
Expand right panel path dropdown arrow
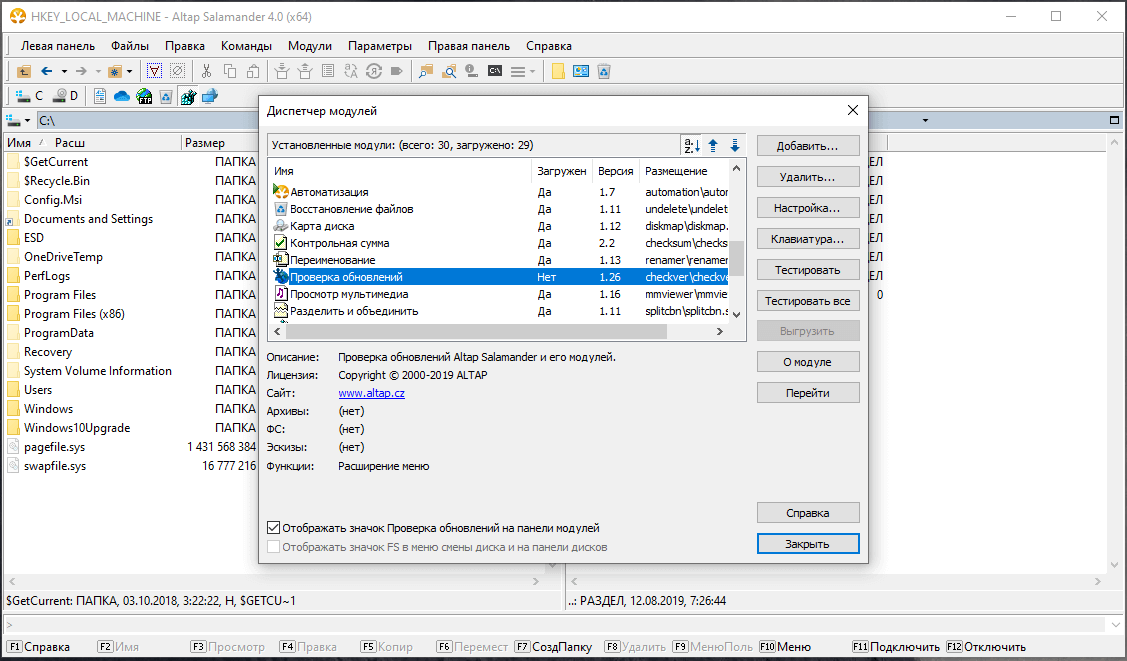[x=925, y=121]
